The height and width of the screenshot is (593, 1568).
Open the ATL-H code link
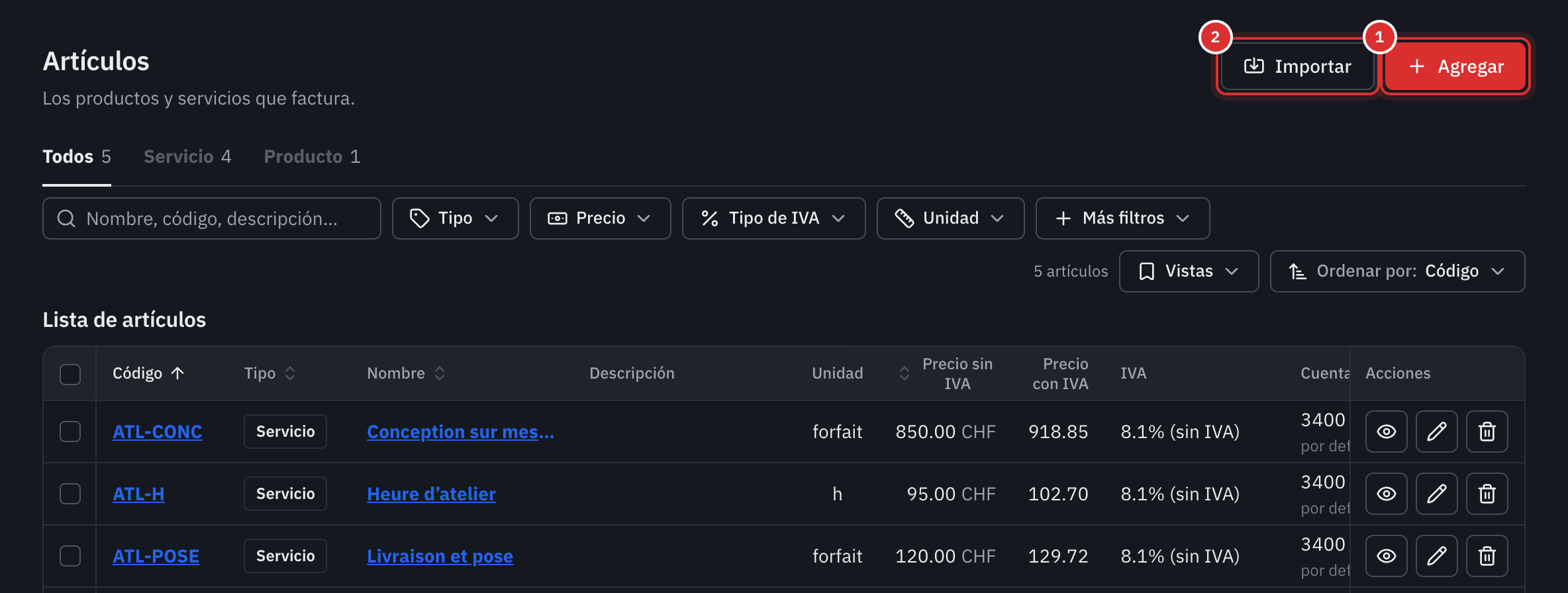pyautogui.click(x=138, y=494)
